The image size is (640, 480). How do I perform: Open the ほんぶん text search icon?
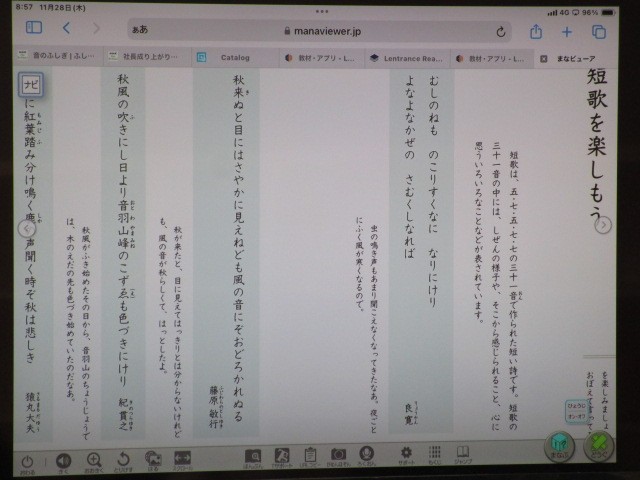tap(253, 458)
